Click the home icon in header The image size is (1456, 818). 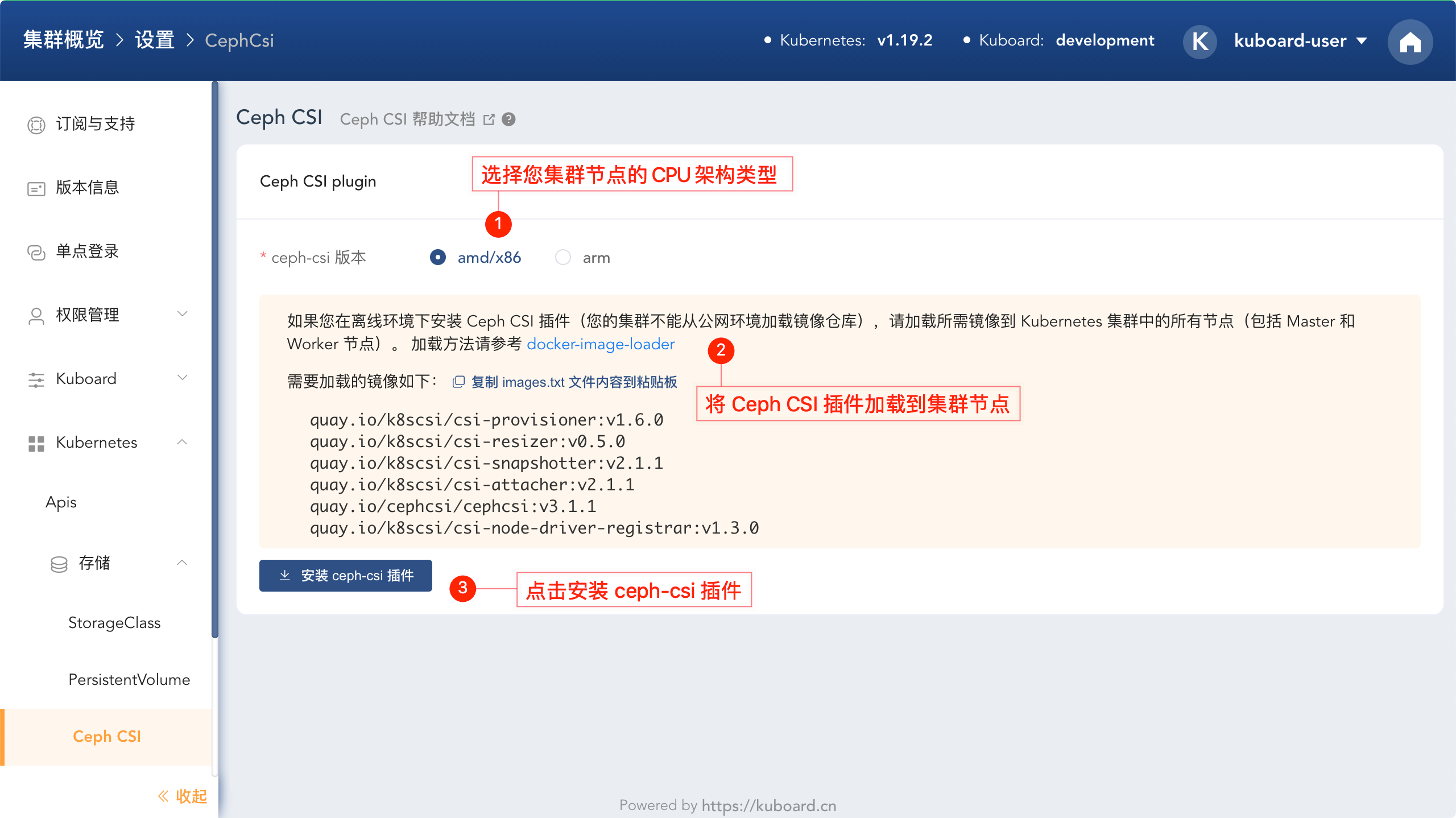coord(1410,42)
